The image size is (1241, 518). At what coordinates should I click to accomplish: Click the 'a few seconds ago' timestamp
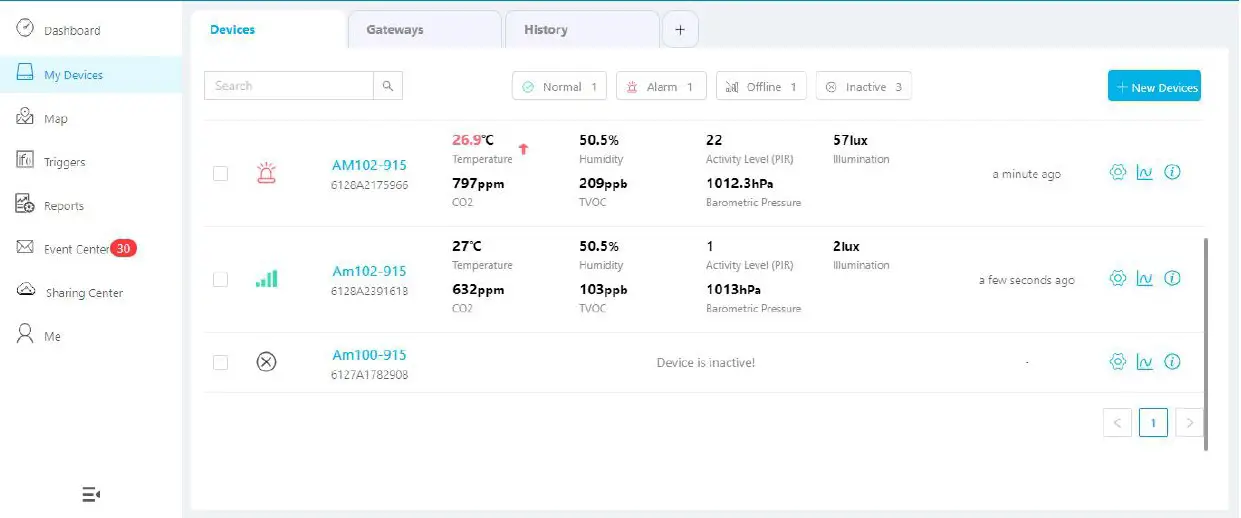(x=1027, y=280)
